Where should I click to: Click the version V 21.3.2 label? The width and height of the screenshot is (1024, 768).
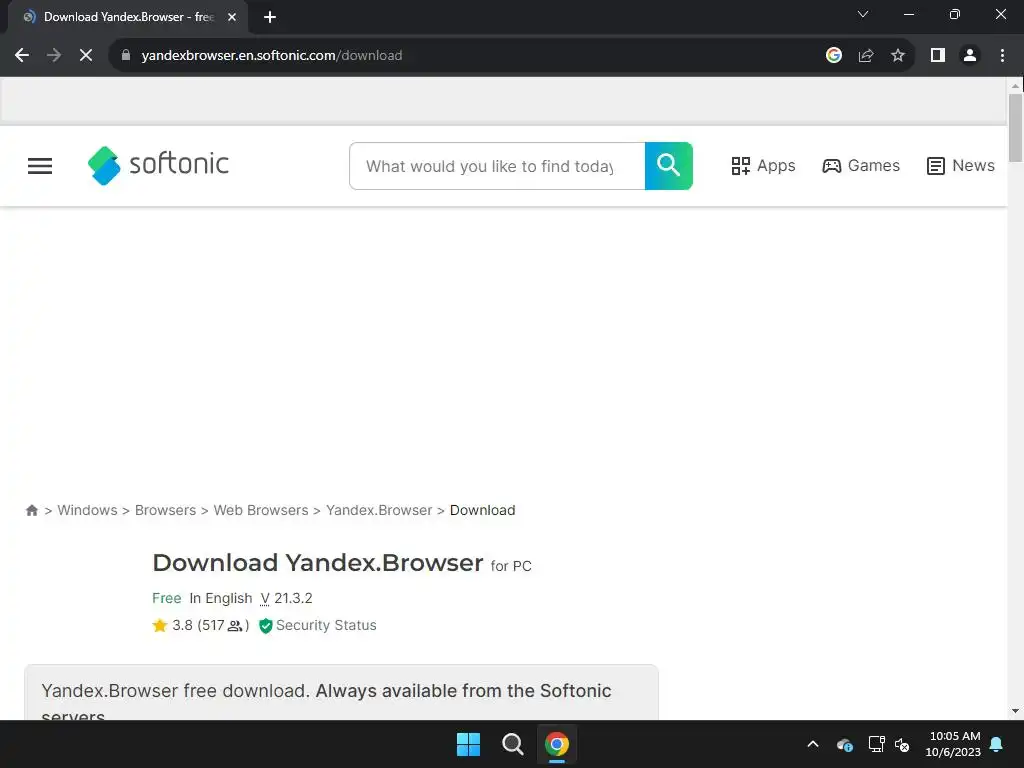click(286, 598)
